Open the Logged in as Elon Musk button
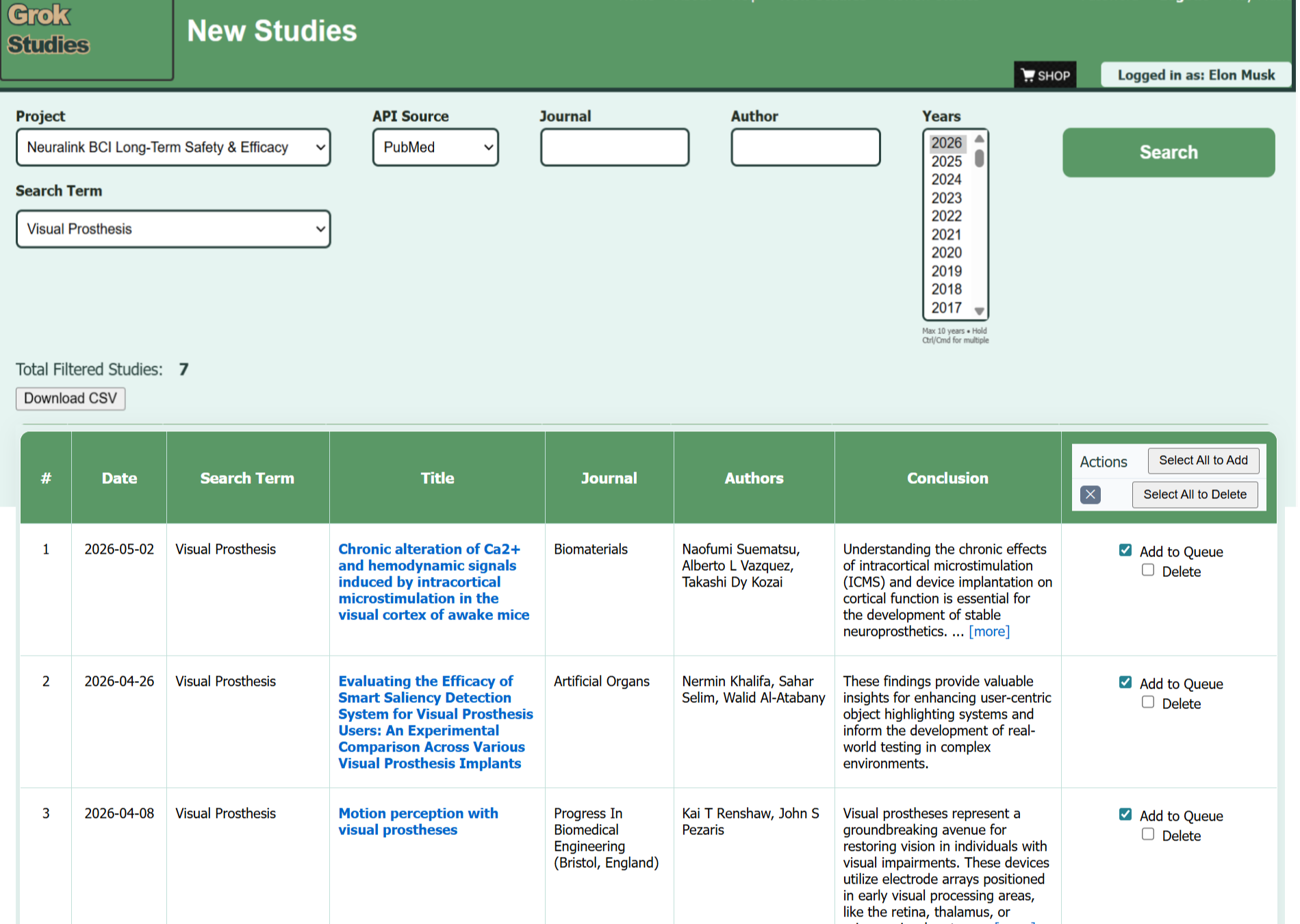 [x=1196, y=75]
